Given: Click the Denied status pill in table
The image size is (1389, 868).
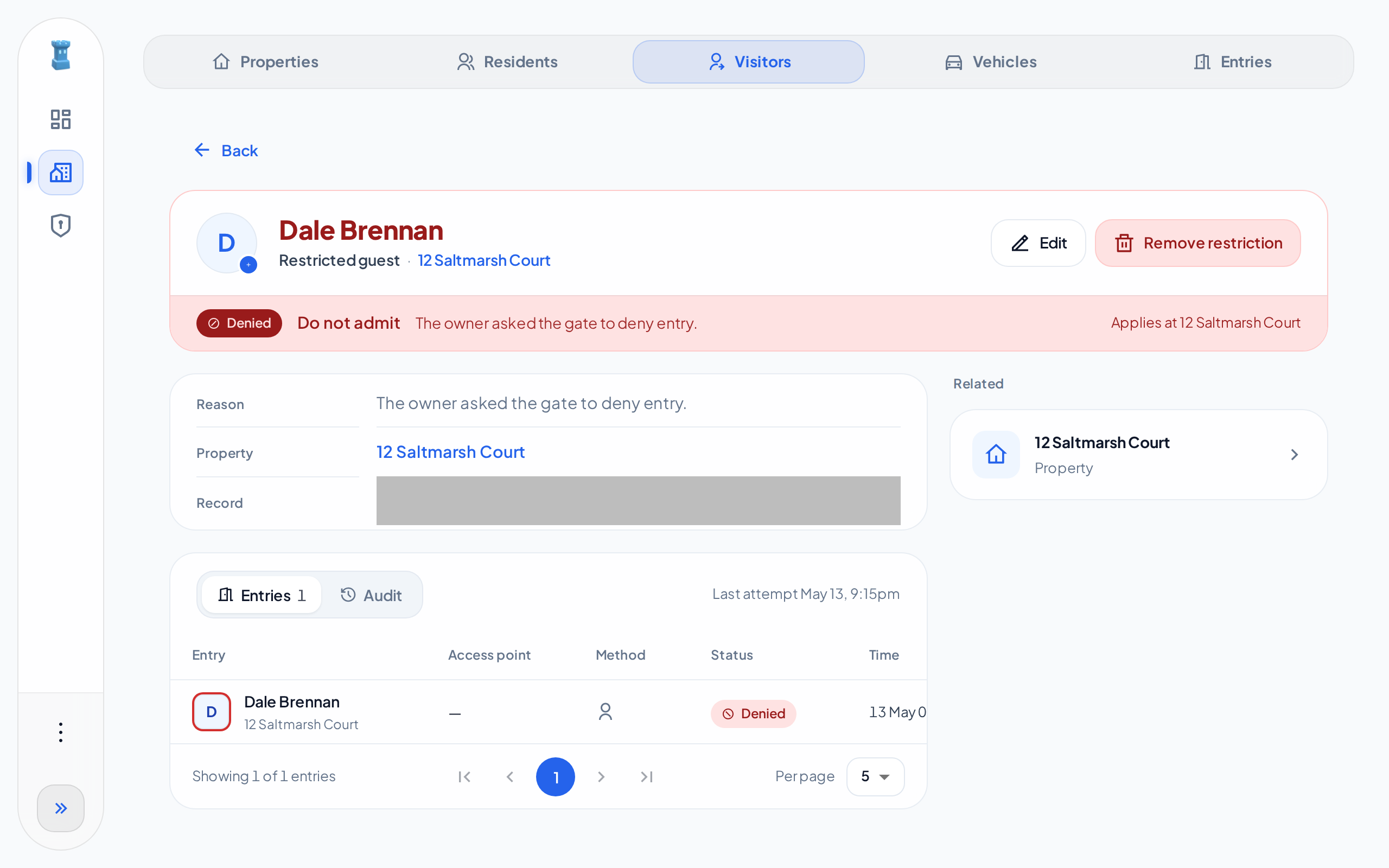Looking at the screenshot, I should [x=754, y=713].
